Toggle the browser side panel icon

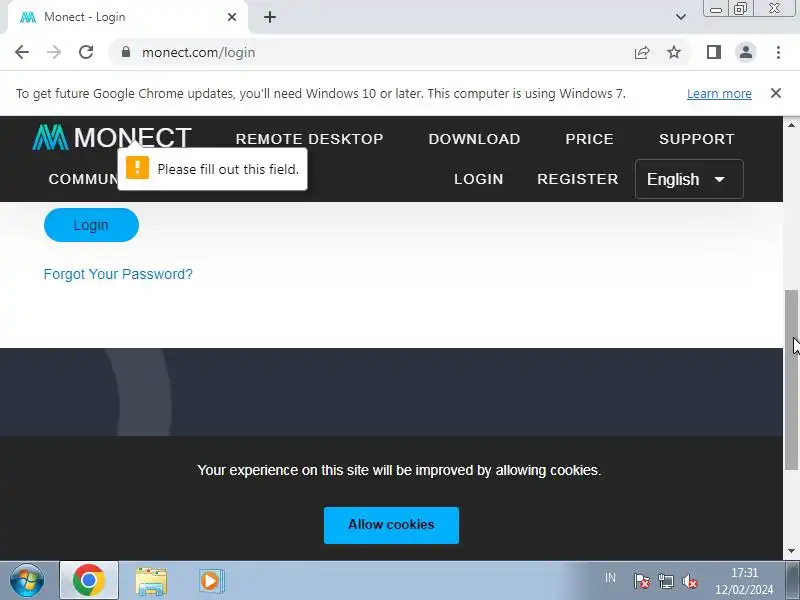(713, 52)
